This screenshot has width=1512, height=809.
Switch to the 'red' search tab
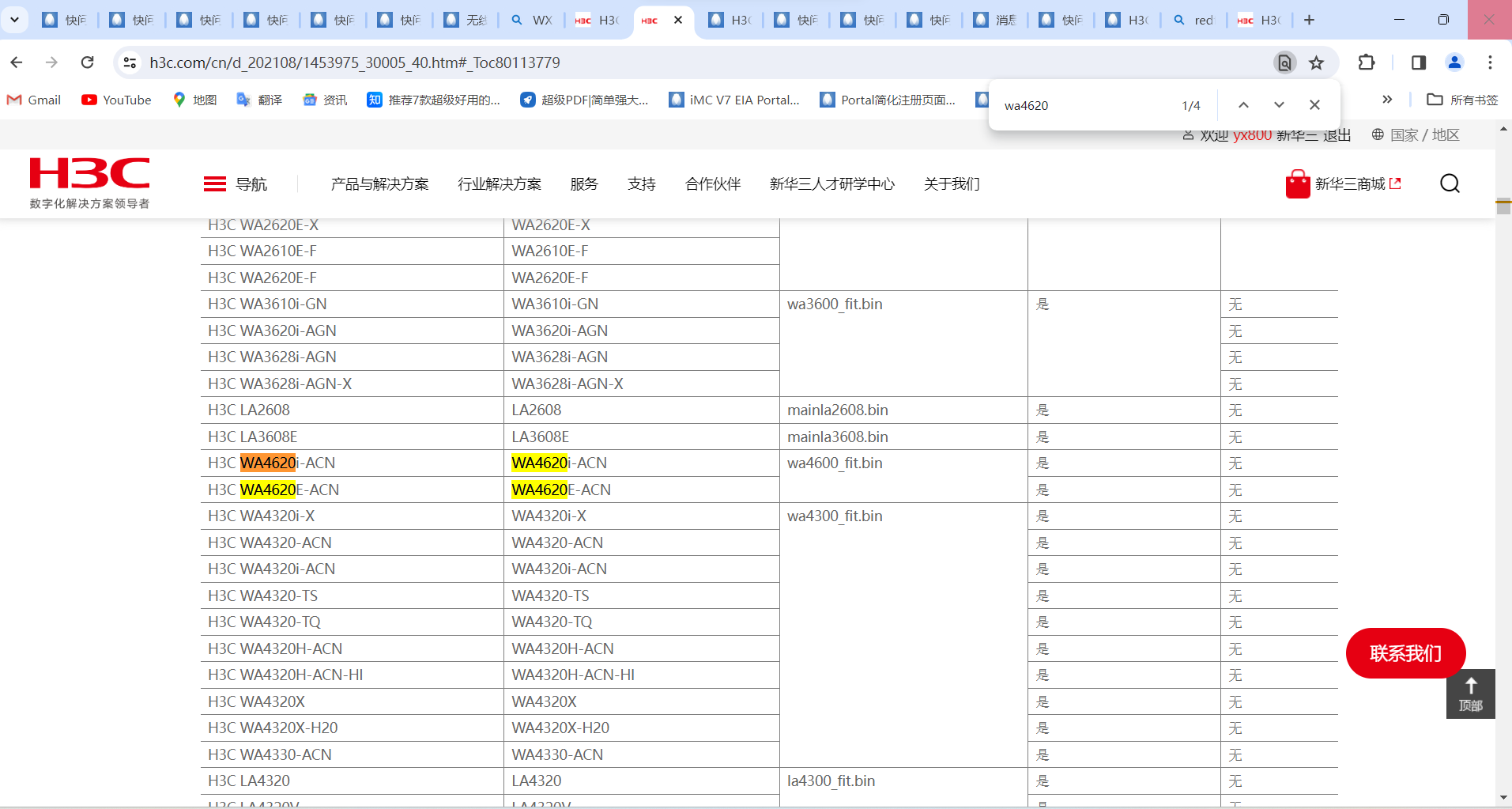(1193, 20)
